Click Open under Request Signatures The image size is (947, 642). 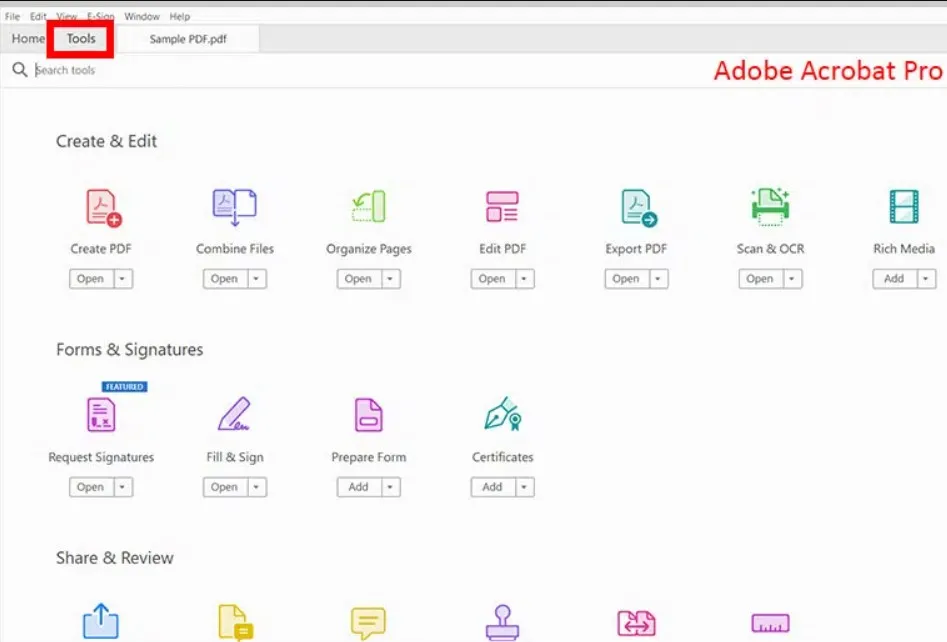[91, 487]
